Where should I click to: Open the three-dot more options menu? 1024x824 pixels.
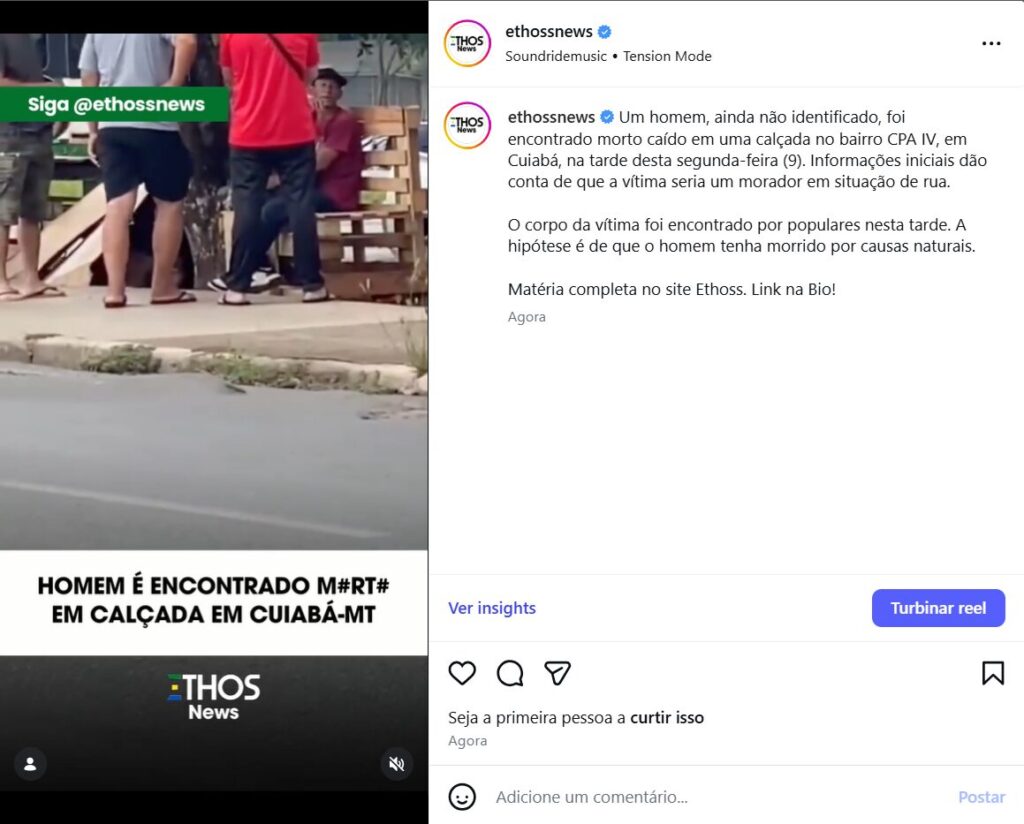pyautogui.click(x=991, y=43)
